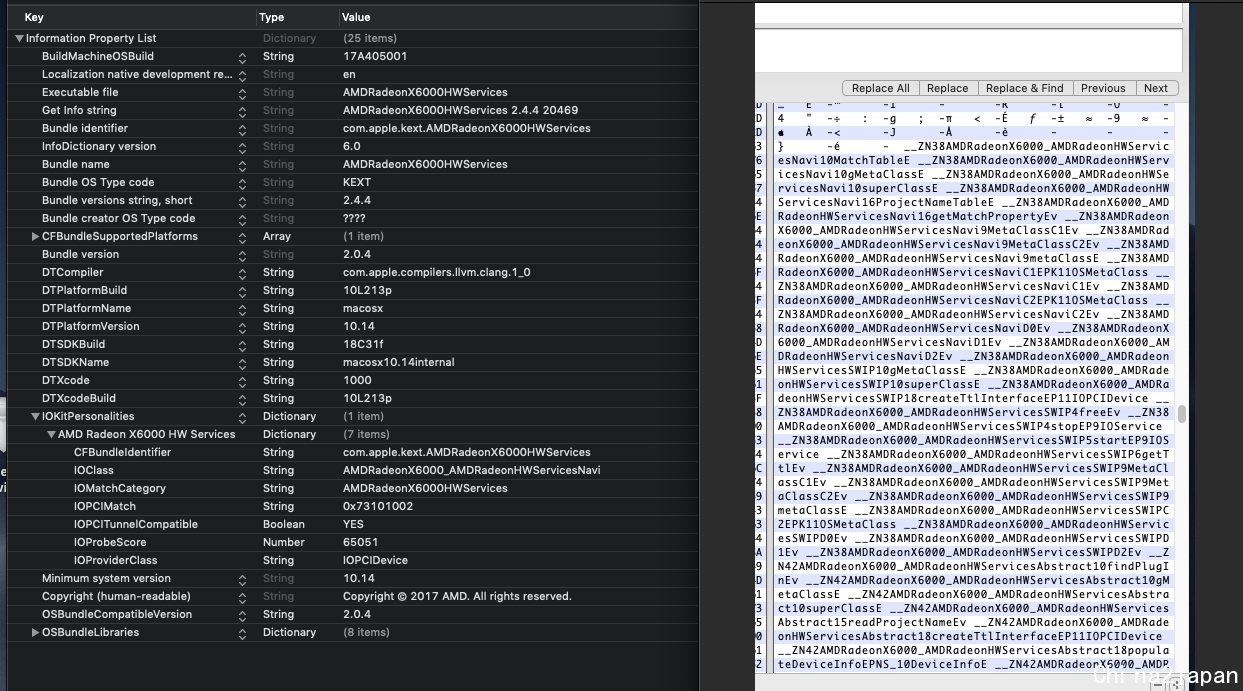The width and height of the screenshot is (1243, 691).
Task: Select the 2.4.4 short version value
Action: [357, 200]
